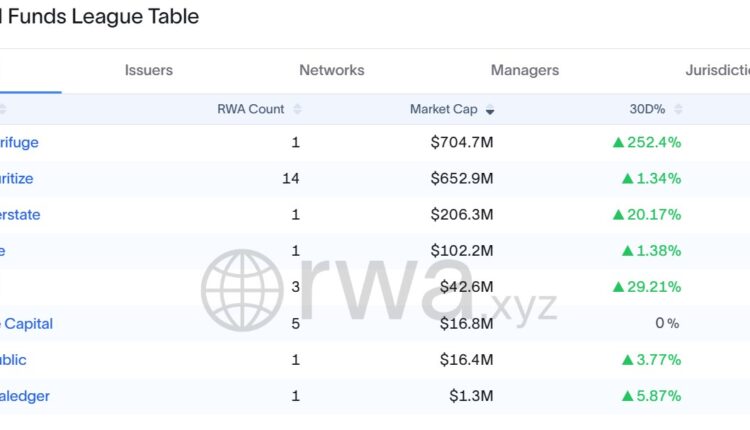
Task: Click the green up triangle beside 20.17%
Action: 618,215
